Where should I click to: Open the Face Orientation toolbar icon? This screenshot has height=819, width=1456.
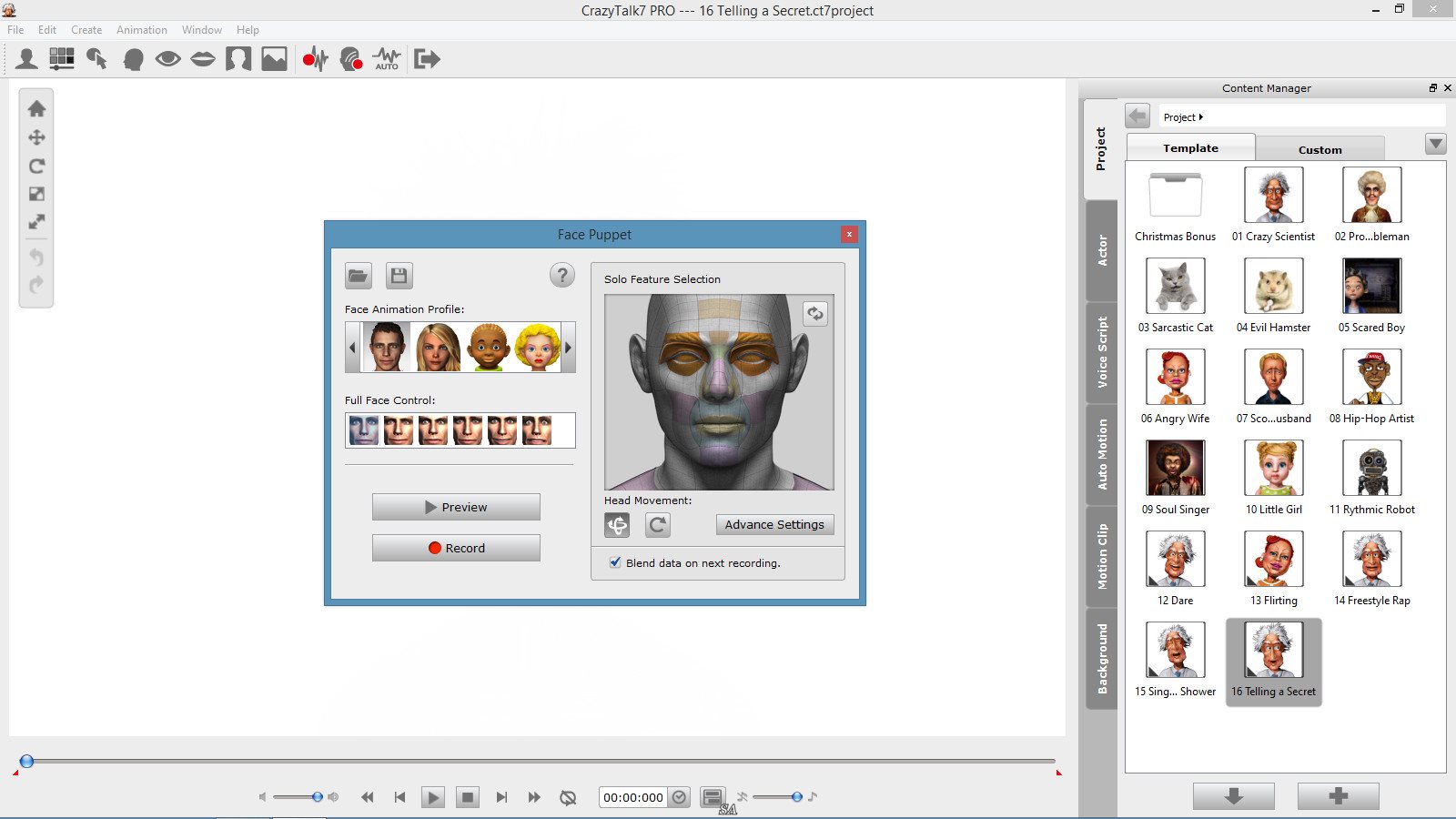pyautogui.click(x=96, y=59)
